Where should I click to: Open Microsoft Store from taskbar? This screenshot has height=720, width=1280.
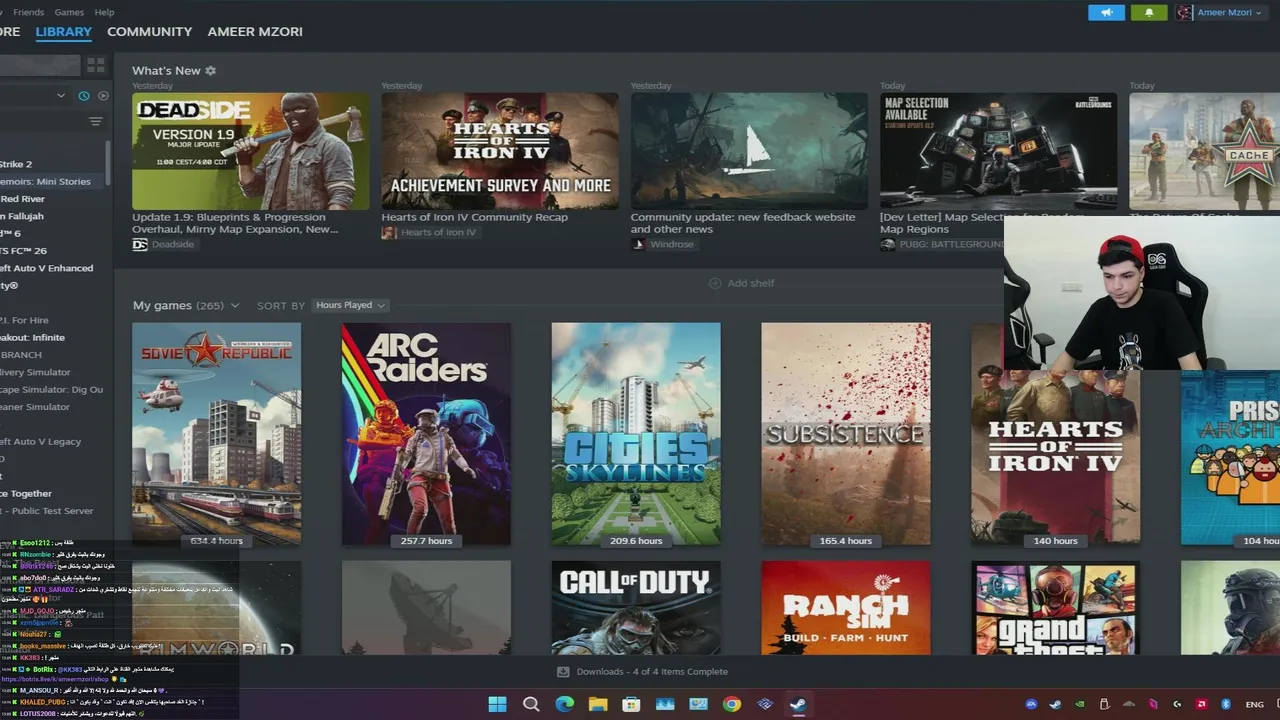click(x=631, y=704)
